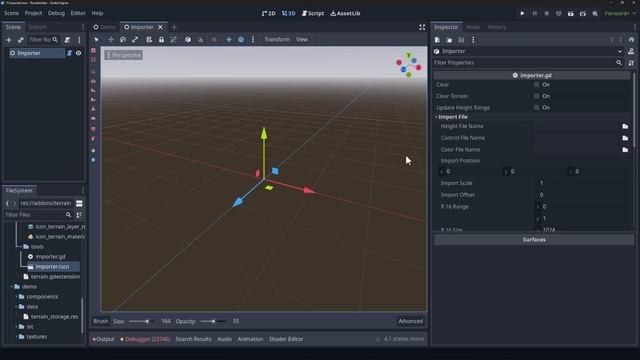Click the Filter Properties search field
640x360 pixels.
click(x=528, y=63)
